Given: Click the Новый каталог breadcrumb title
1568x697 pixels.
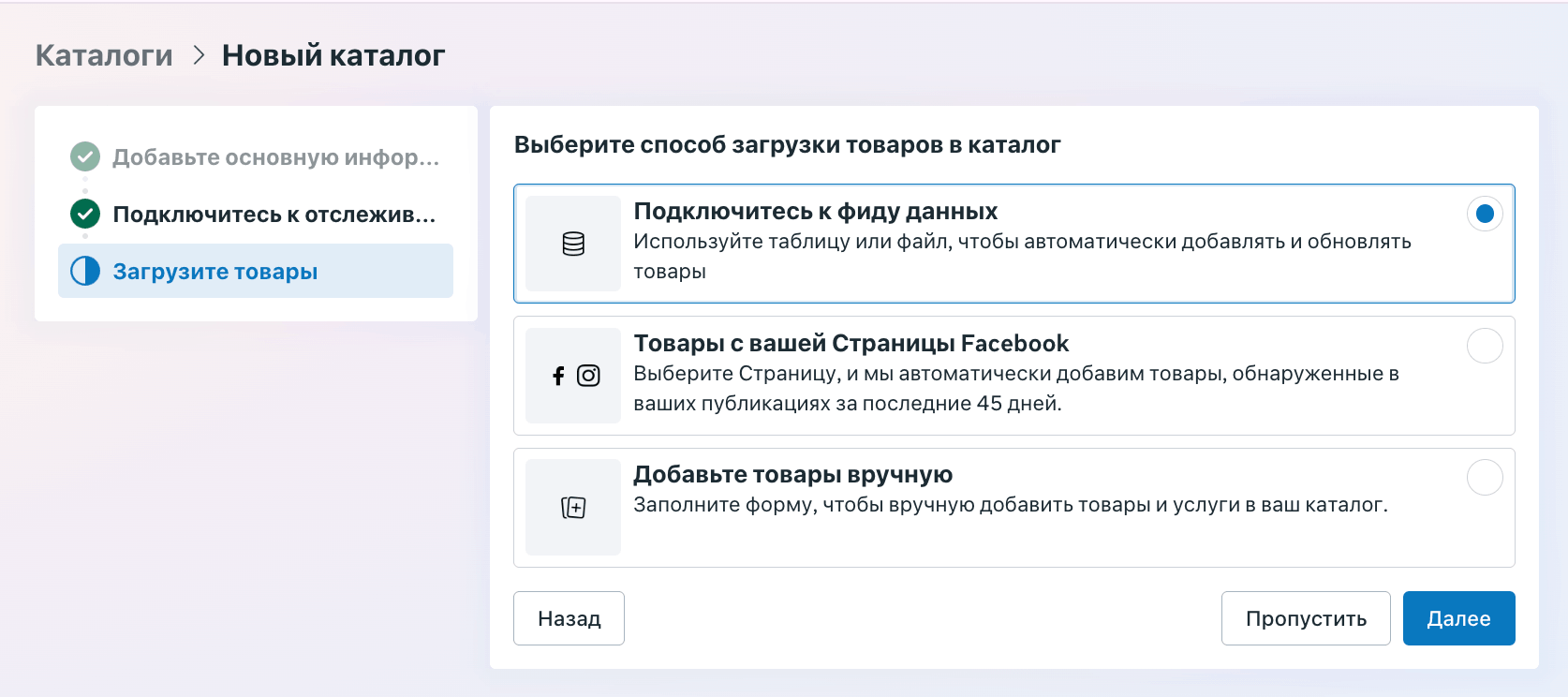Looking at the screenshot, I should [x=333, y=55].
